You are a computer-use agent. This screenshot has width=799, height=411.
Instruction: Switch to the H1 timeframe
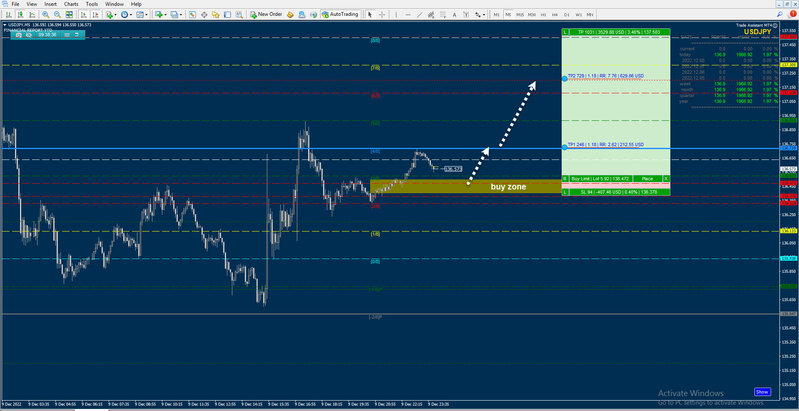pyautogui.click(x=544, y=15)
